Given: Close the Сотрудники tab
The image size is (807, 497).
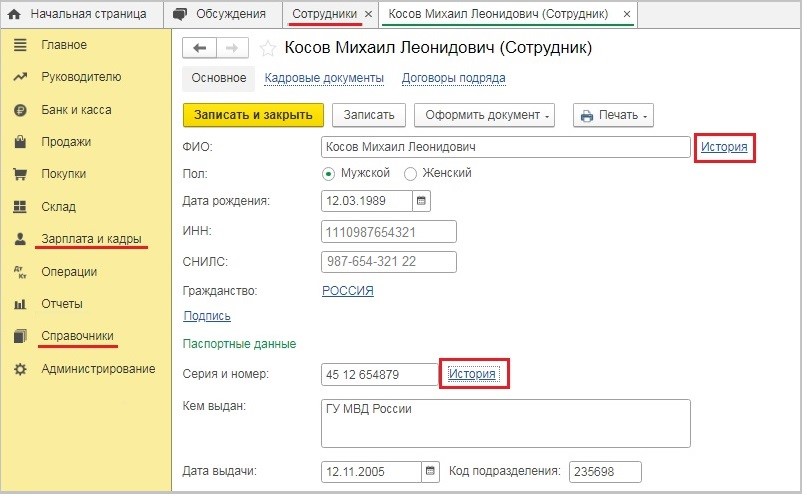Looking at the screenshot, I should point(368,14).
